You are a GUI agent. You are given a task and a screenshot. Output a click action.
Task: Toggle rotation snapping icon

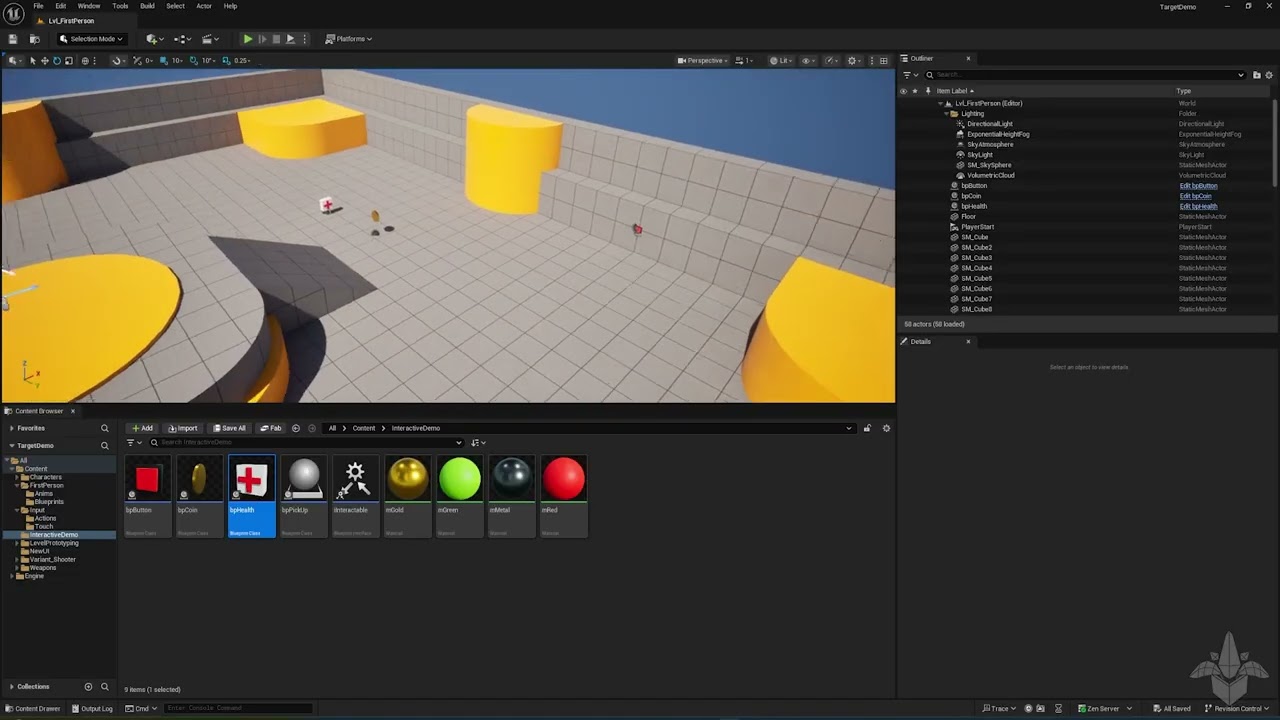[x=196, y=60]
